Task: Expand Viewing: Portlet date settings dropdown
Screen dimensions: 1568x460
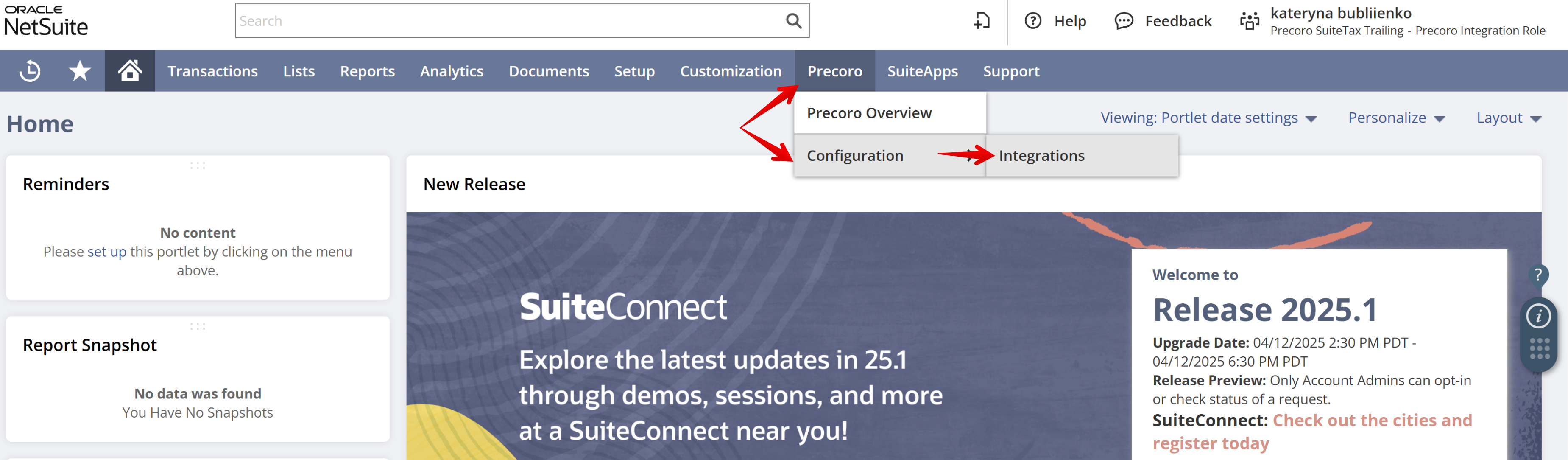Action: 1208,118
